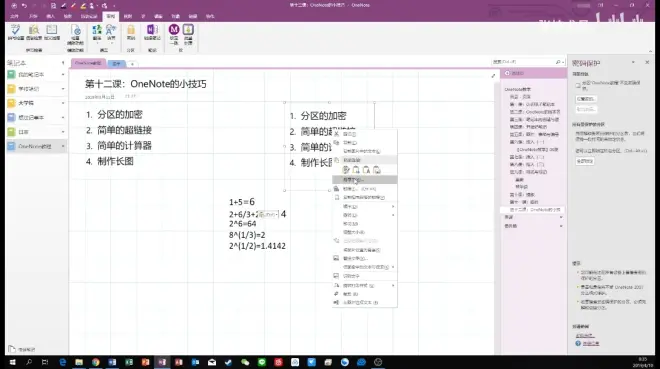This screenshot has height=369, width=660.
Task: Click the first paste option icon in context menu
Action: pos(346,170)
